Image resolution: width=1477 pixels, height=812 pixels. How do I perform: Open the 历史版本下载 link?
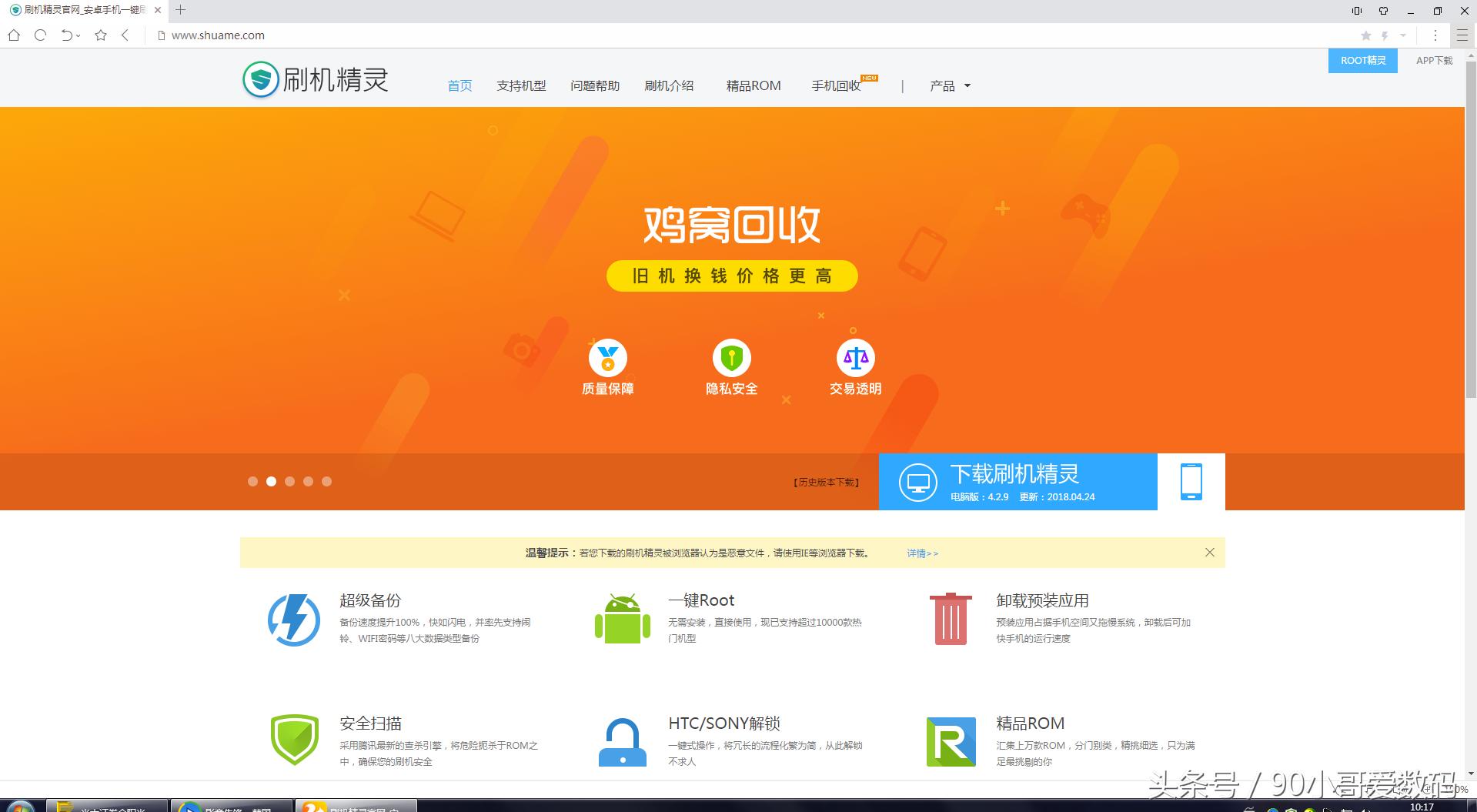(825, 482)
